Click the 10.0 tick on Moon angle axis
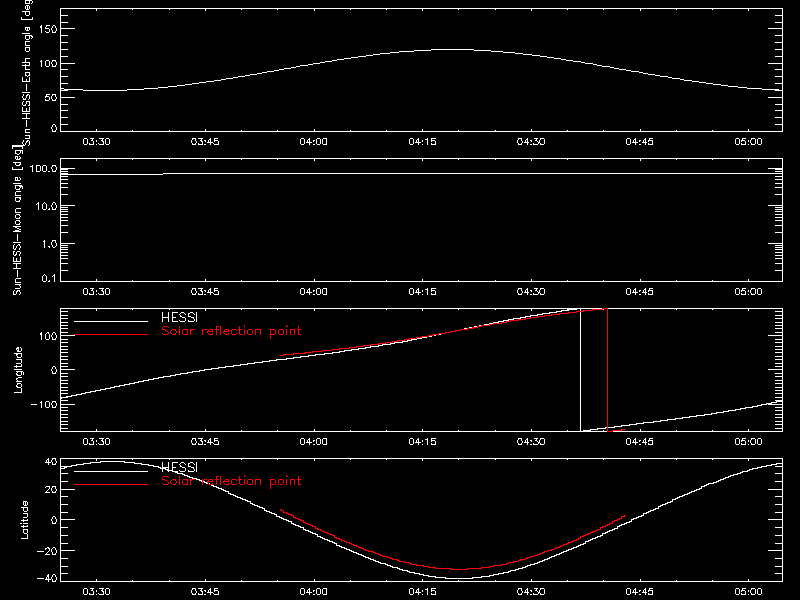The height and width of the screenshot is (600, 800). coord(46,206)
